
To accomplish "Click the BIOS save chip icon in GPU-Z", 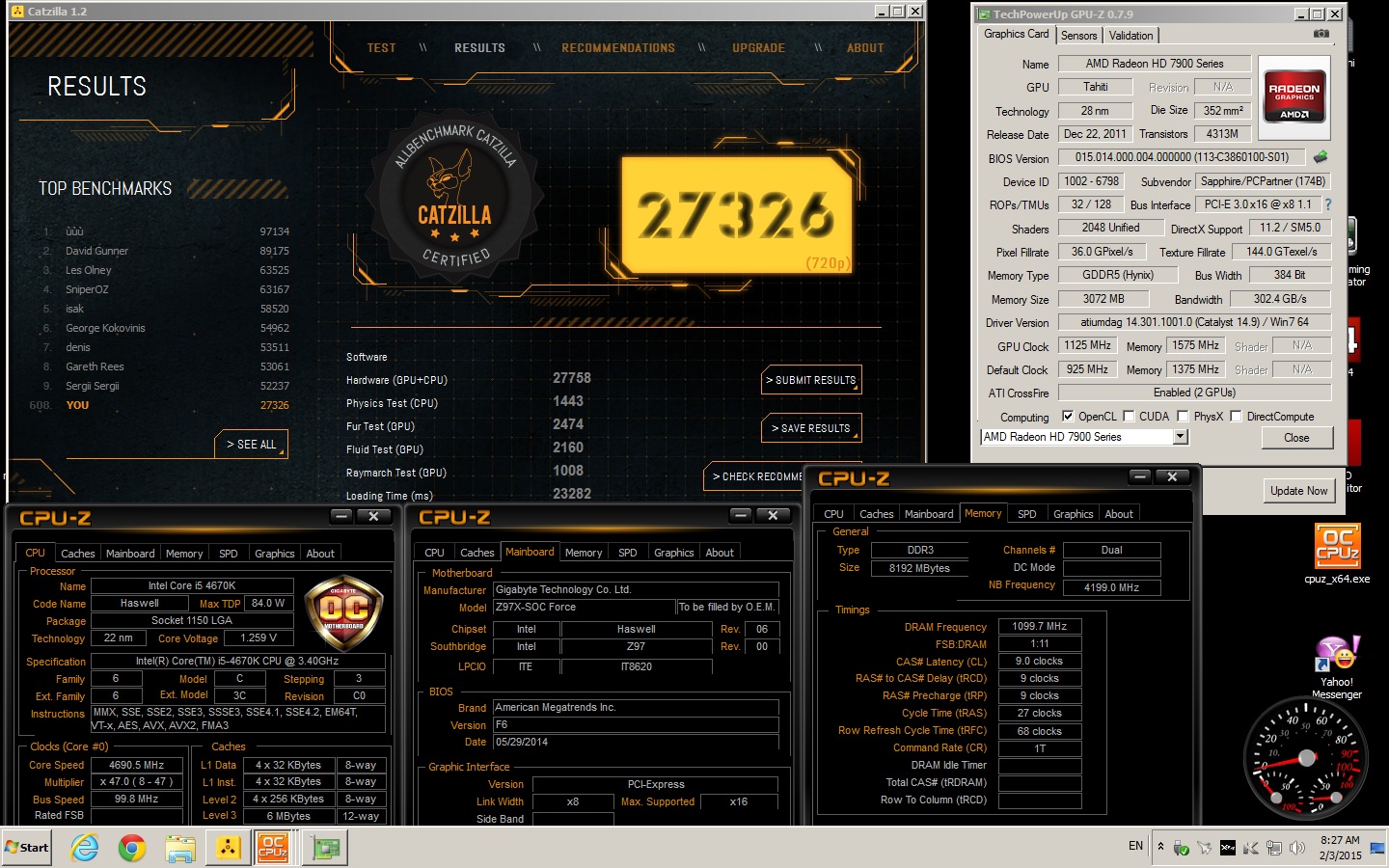I will (x=1321, y=156).
